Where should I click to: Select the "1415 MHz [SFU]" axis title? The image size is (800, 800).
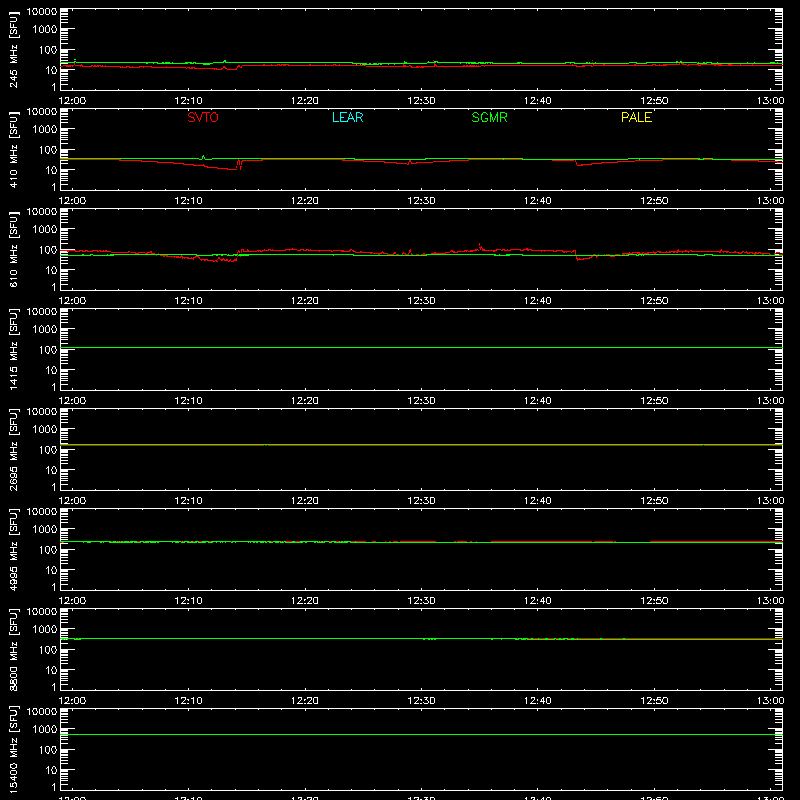click(x=13, y=349)
